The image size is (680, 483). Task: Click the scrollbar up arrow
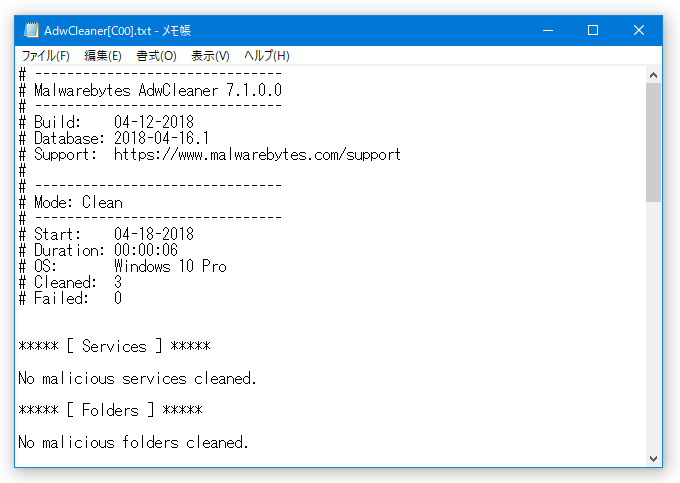point(654,75)
